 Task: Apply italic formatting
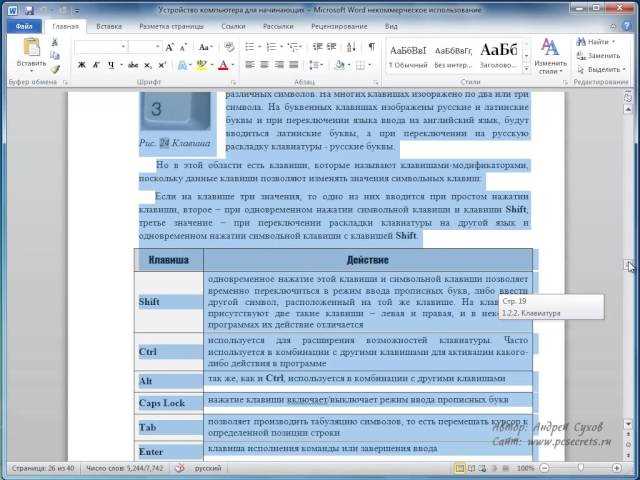96,65
